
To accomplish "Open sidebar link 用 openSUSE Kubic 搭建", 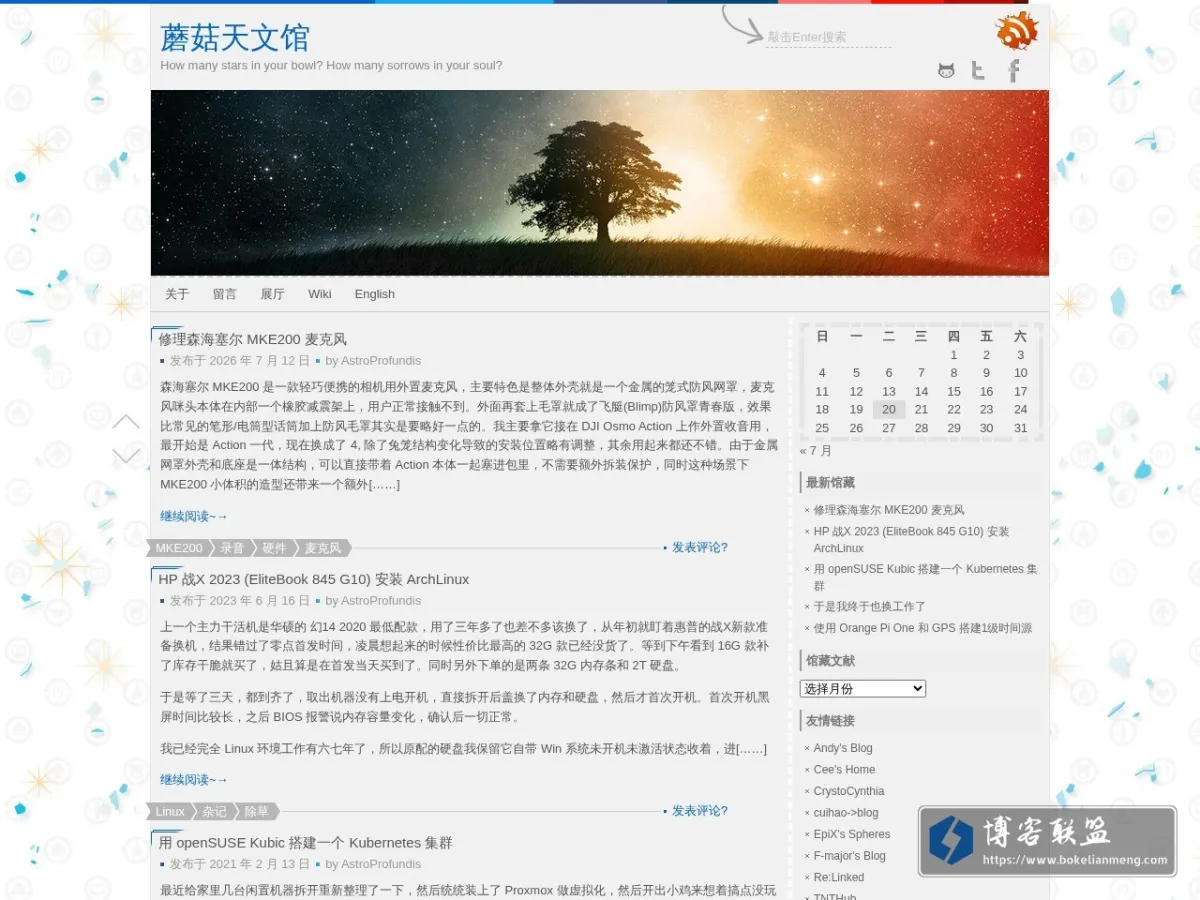I will (x=925, y=577).
